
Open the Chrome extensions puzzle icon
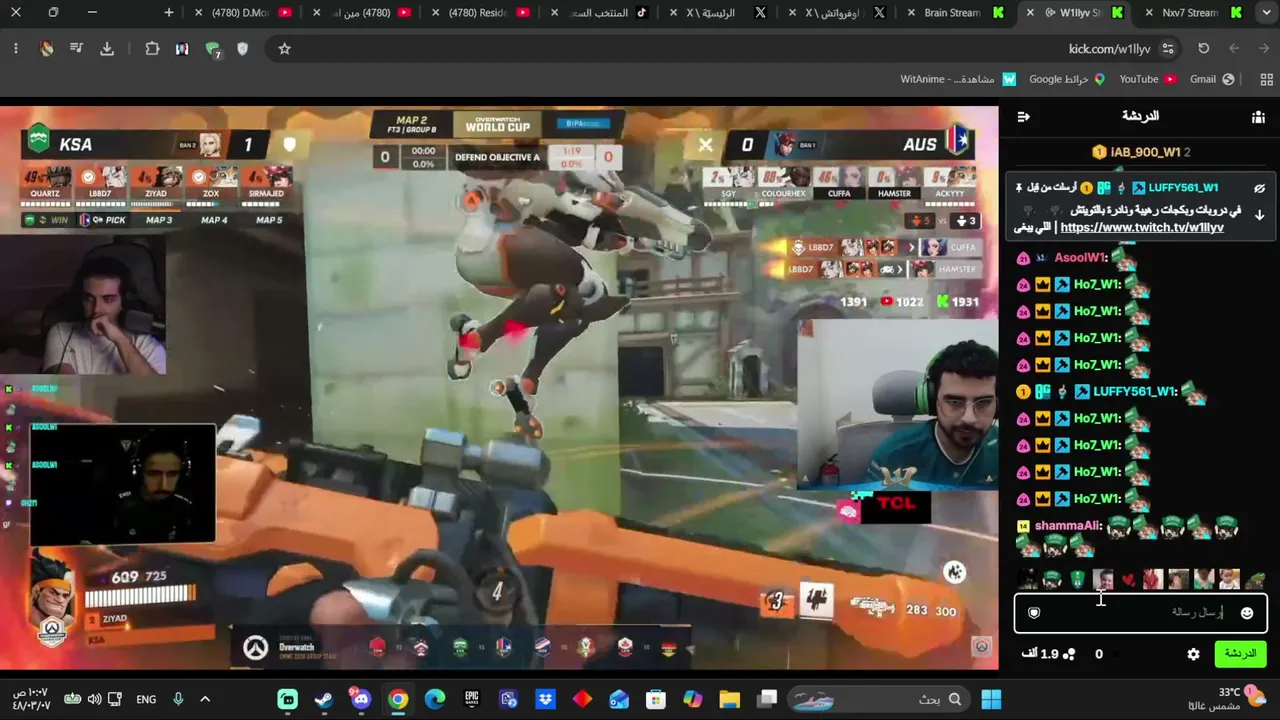[x=152, y=49]
